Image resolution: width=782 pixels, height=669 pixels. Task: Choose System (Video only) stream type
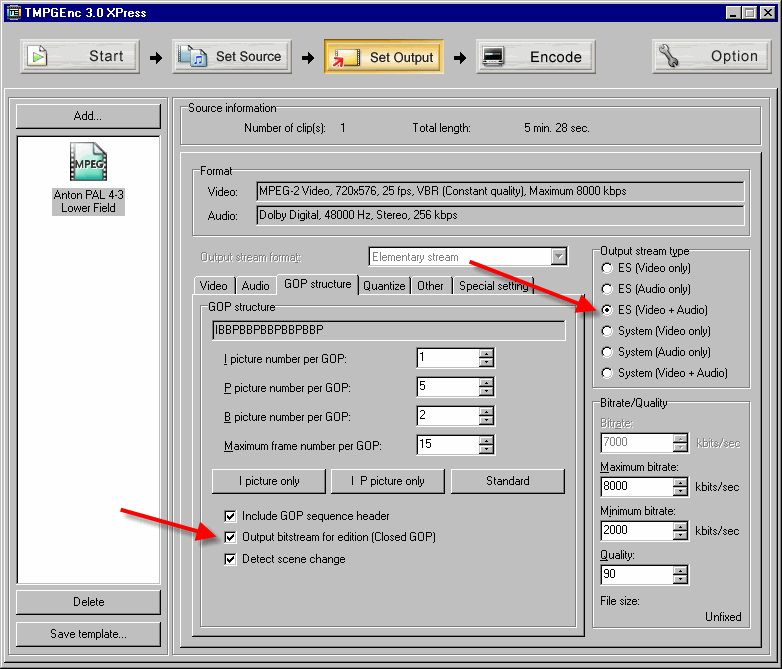point(607,331)
